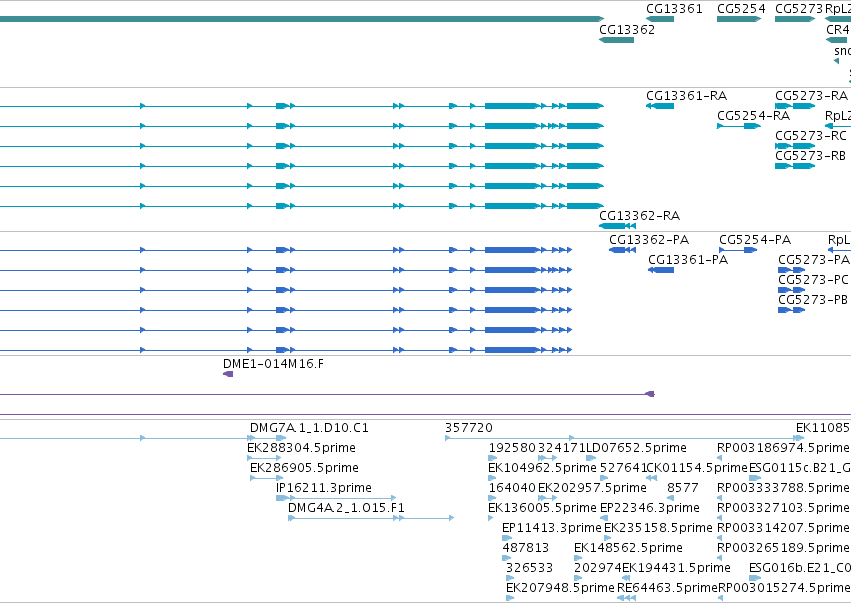Click the DME1-014M16.F clone label
The image size is (851, 603).
[273, 364]
